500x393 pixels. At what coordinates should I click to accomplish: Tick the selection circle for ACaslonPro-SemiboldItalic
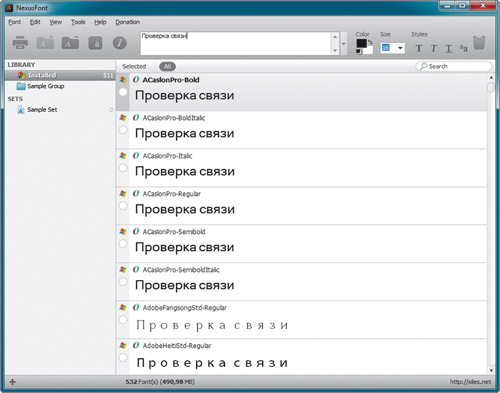click(x=123, y=282)
